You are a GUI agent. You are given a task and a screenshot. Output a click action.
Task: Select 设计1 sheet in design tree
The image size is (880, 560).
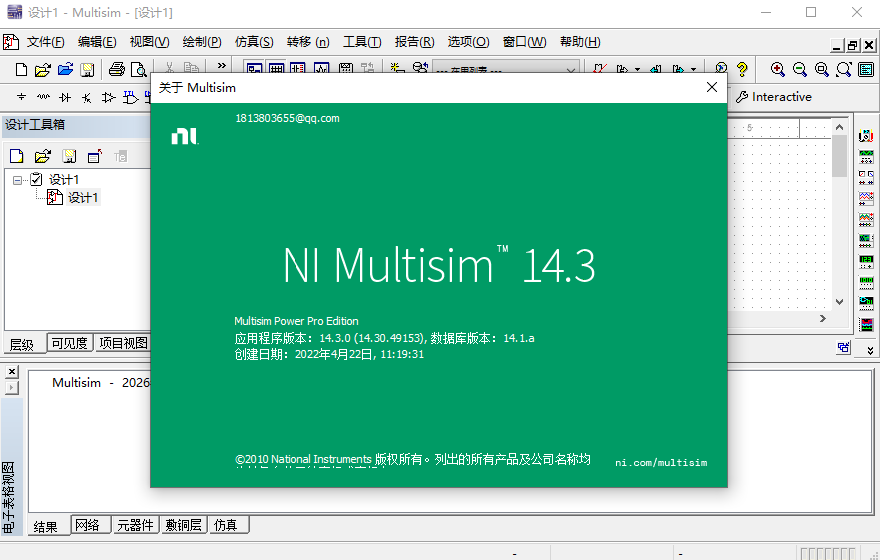click(83, 198)
